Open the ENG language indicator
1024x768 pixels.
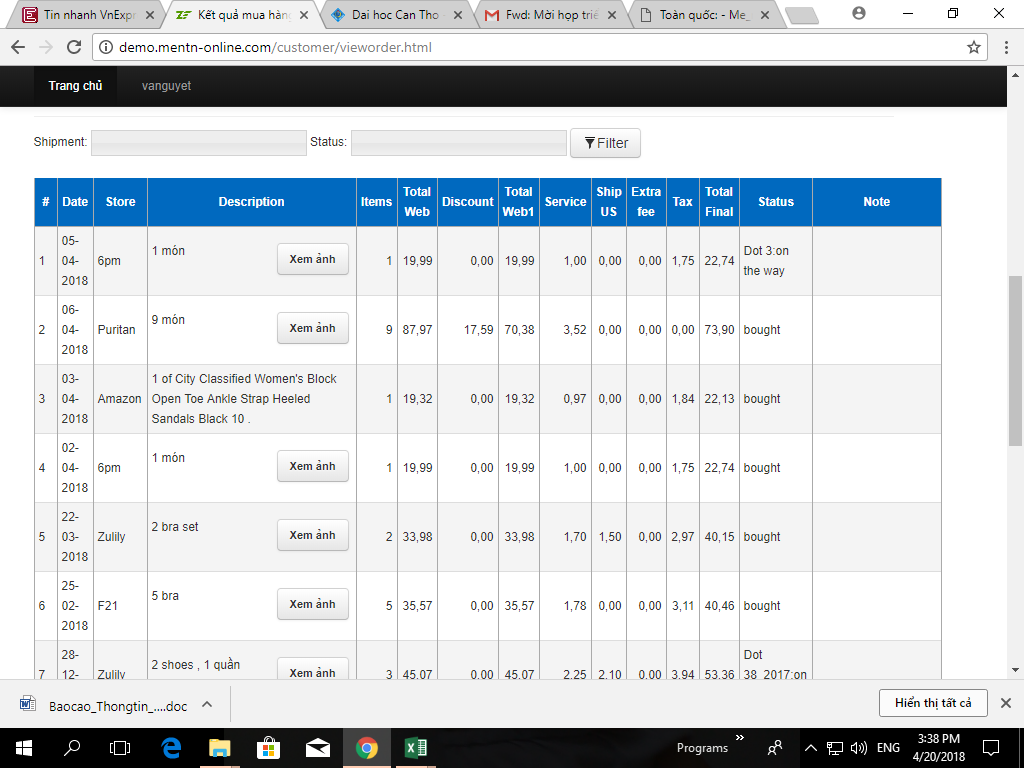[888, 748]
